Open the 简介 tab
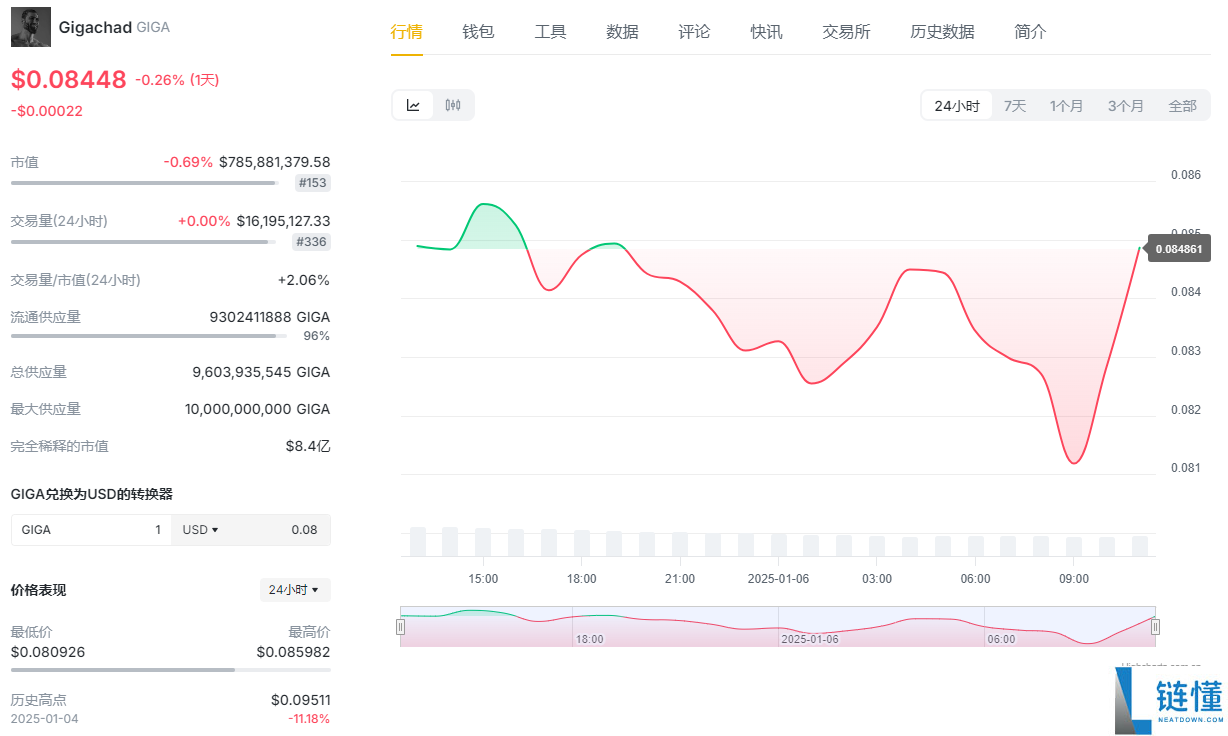Viewport: 1228px width, 736px height. point(1030,32)
